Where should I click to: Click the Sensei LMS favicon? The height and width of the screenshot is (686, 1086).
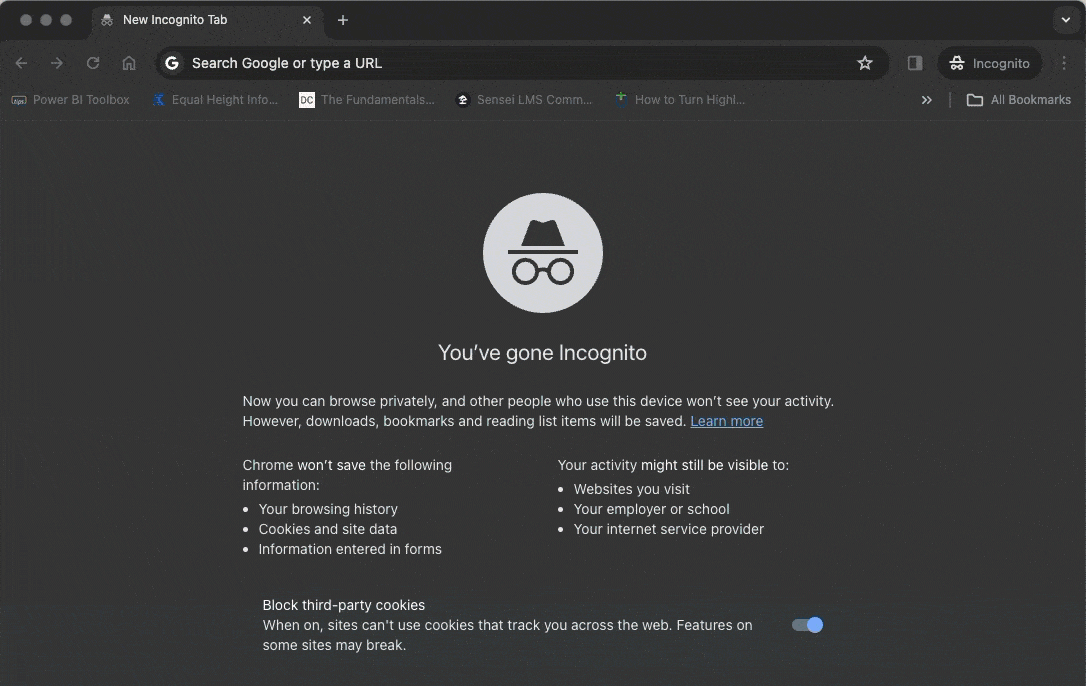pyautogui.click(x=463, y=100)
